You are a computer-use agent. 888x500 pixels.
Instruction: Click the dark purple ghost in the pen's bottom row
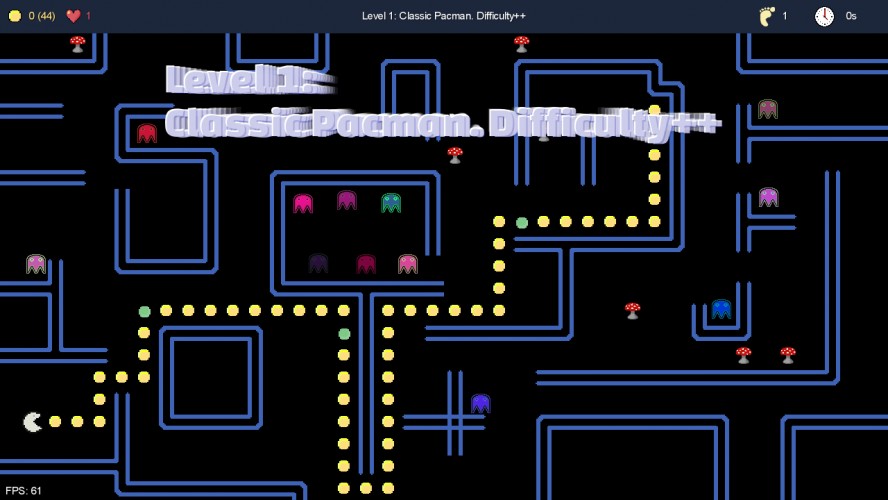[x=318, y=263]
